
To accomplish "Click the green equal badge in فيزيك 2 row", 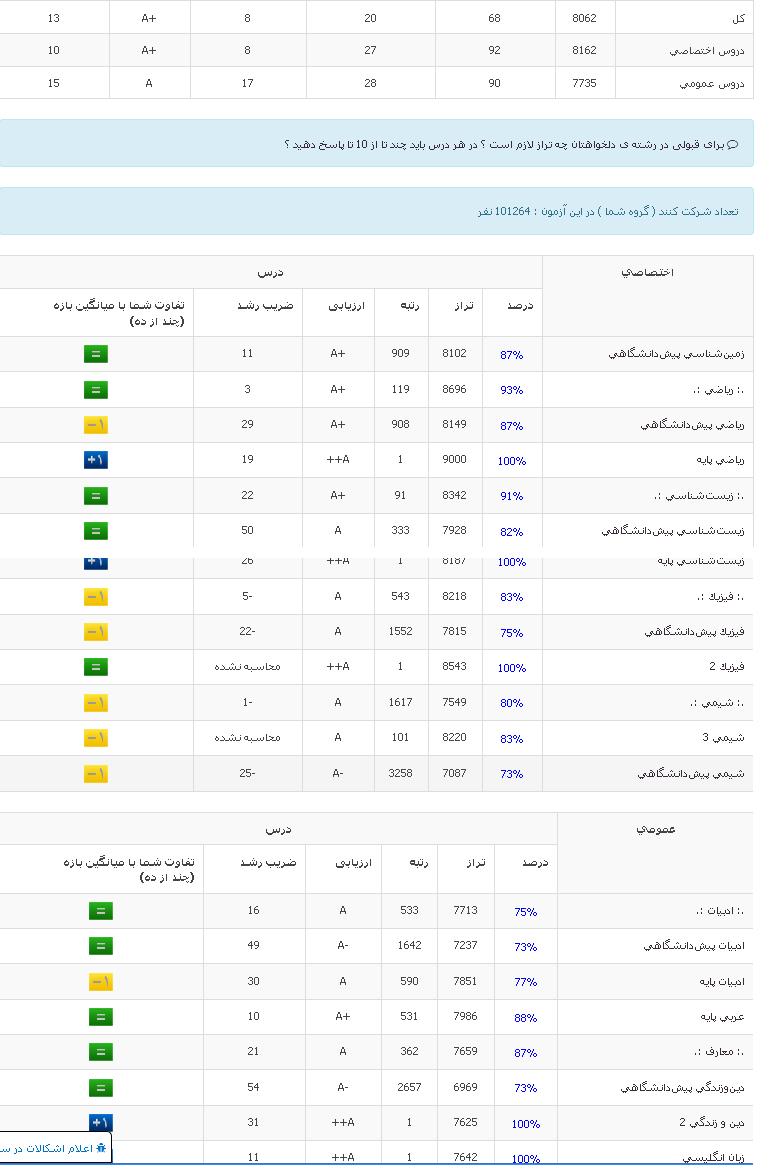I will pyautogui.click(x=96, y=667).
